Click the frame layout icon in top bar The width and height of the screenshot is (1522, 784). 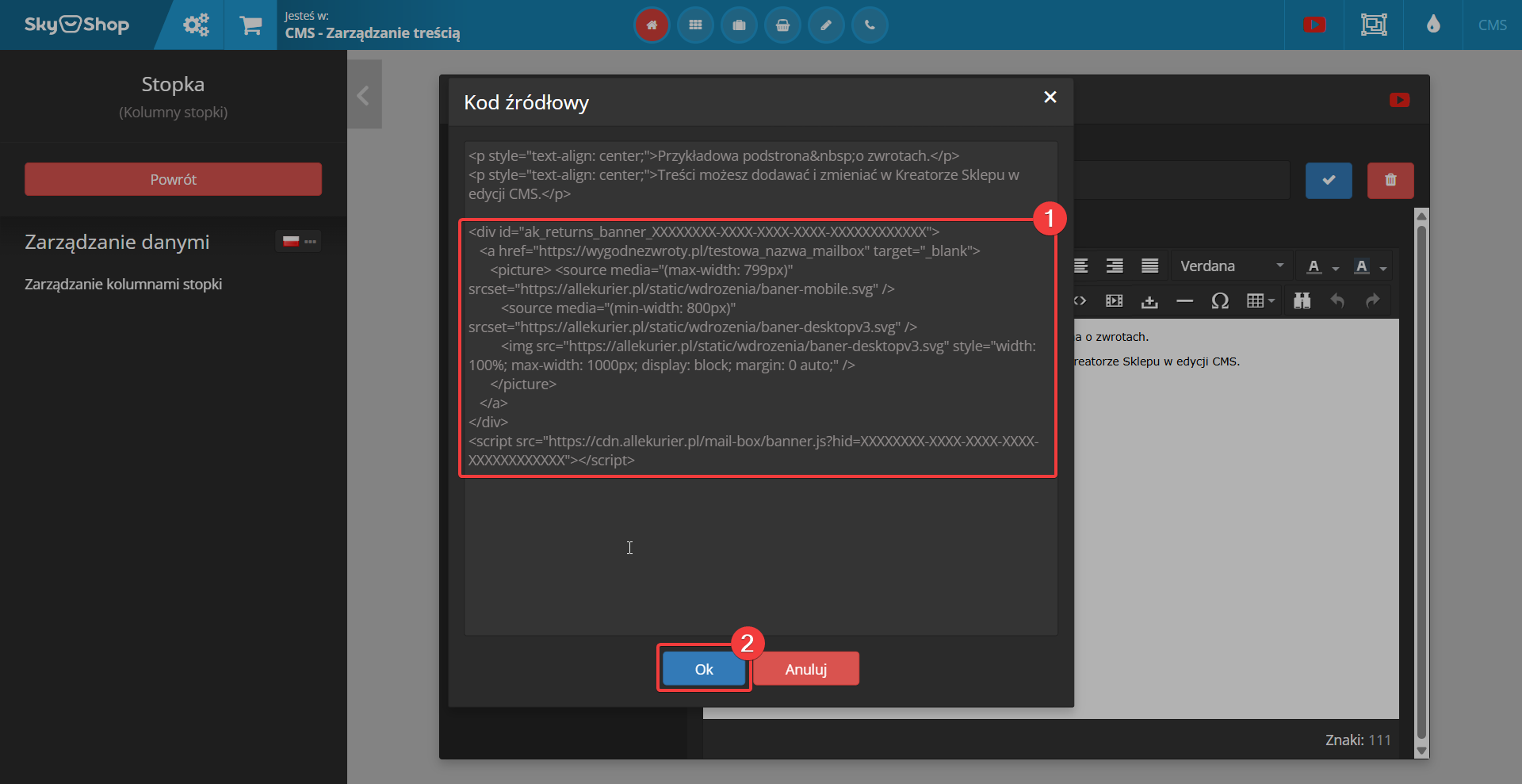(1374, 25)
